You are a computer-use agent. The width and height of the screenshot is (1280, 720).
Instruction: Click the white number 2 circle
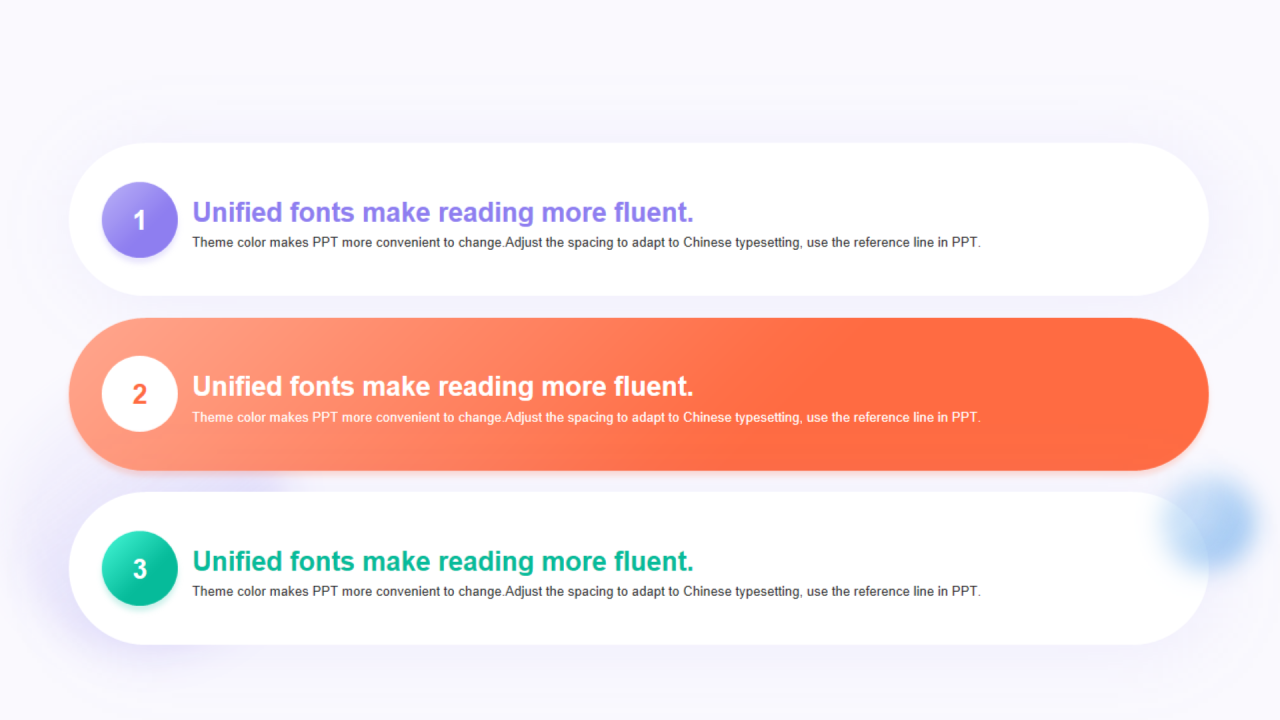coord(140,394)
